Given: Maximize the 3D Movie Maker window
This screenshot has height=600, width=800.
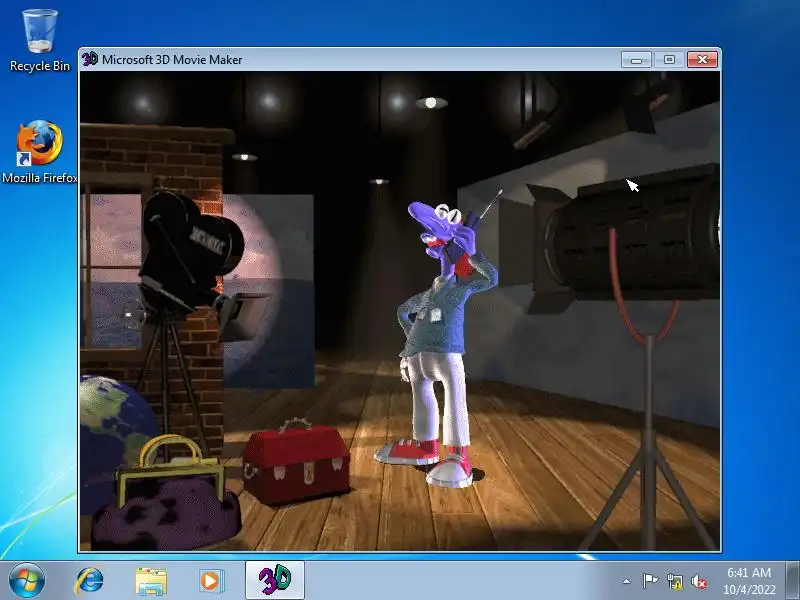Looking at the screenshot, I should point(669,60).
